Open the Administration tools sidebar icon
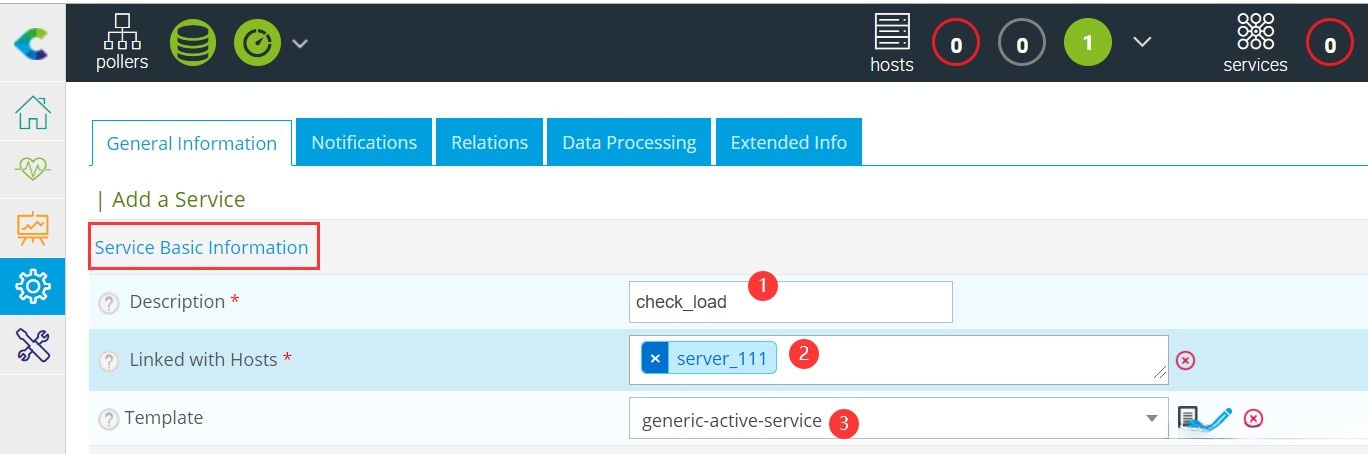The width and height of the screenshot is (1368, 454). click(33, 345)
